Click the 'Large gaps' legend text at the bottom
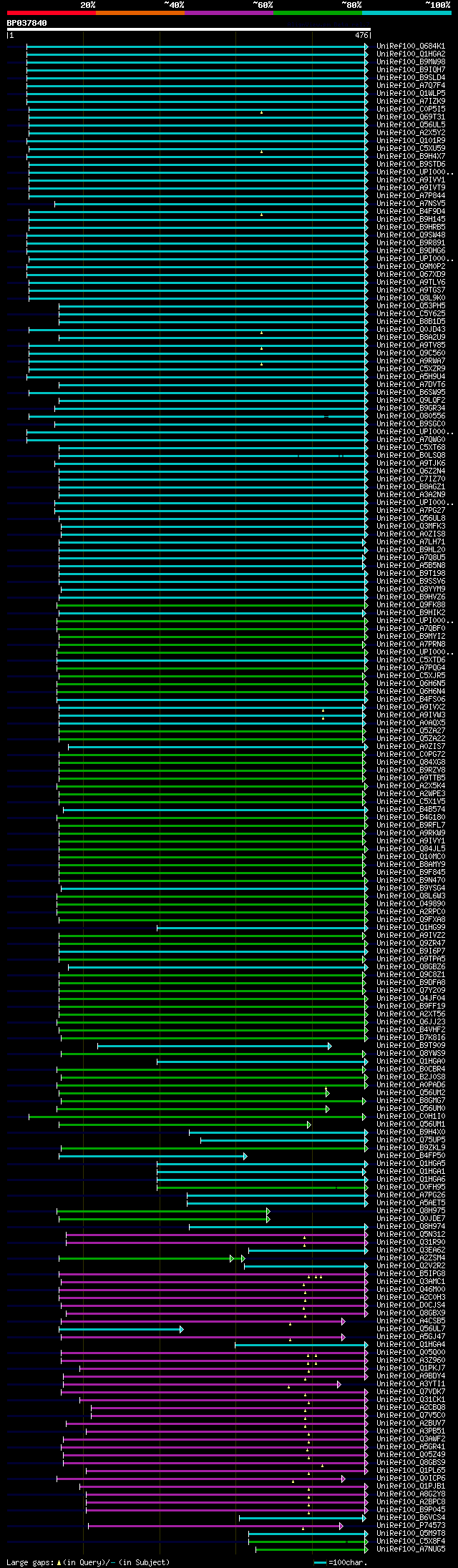 pyautogui.click(x=29, y=1562)
